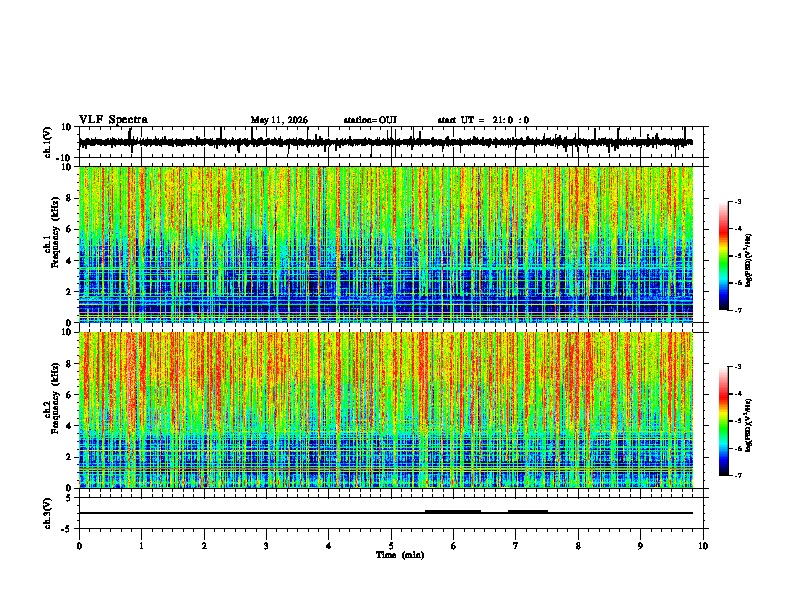
Task: Select the May 11, 2026 date label
Action: point(279,120)
